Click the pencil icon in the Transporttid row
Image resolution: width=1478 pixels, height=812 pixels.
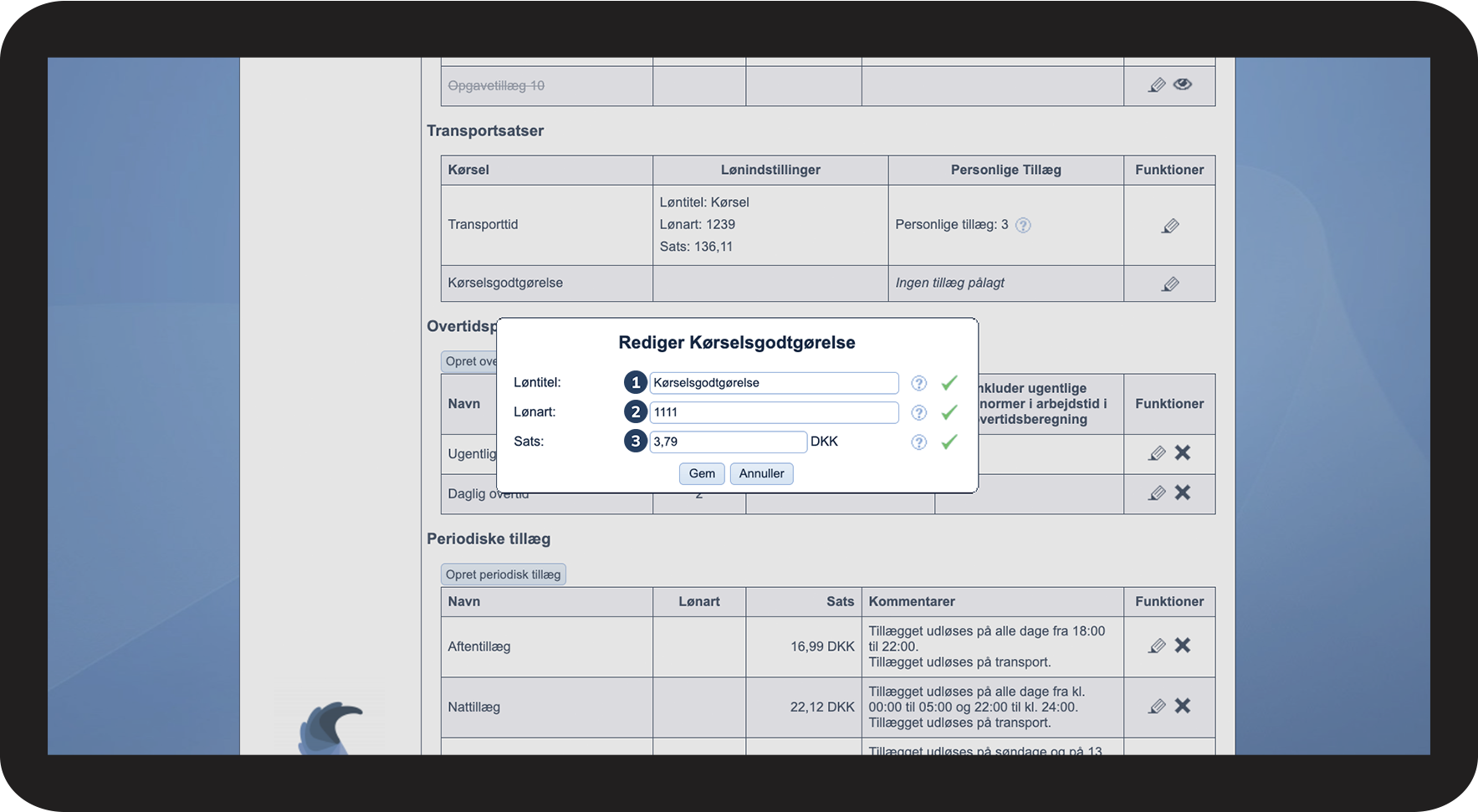pyautogui.click(x=1170, y=226)
